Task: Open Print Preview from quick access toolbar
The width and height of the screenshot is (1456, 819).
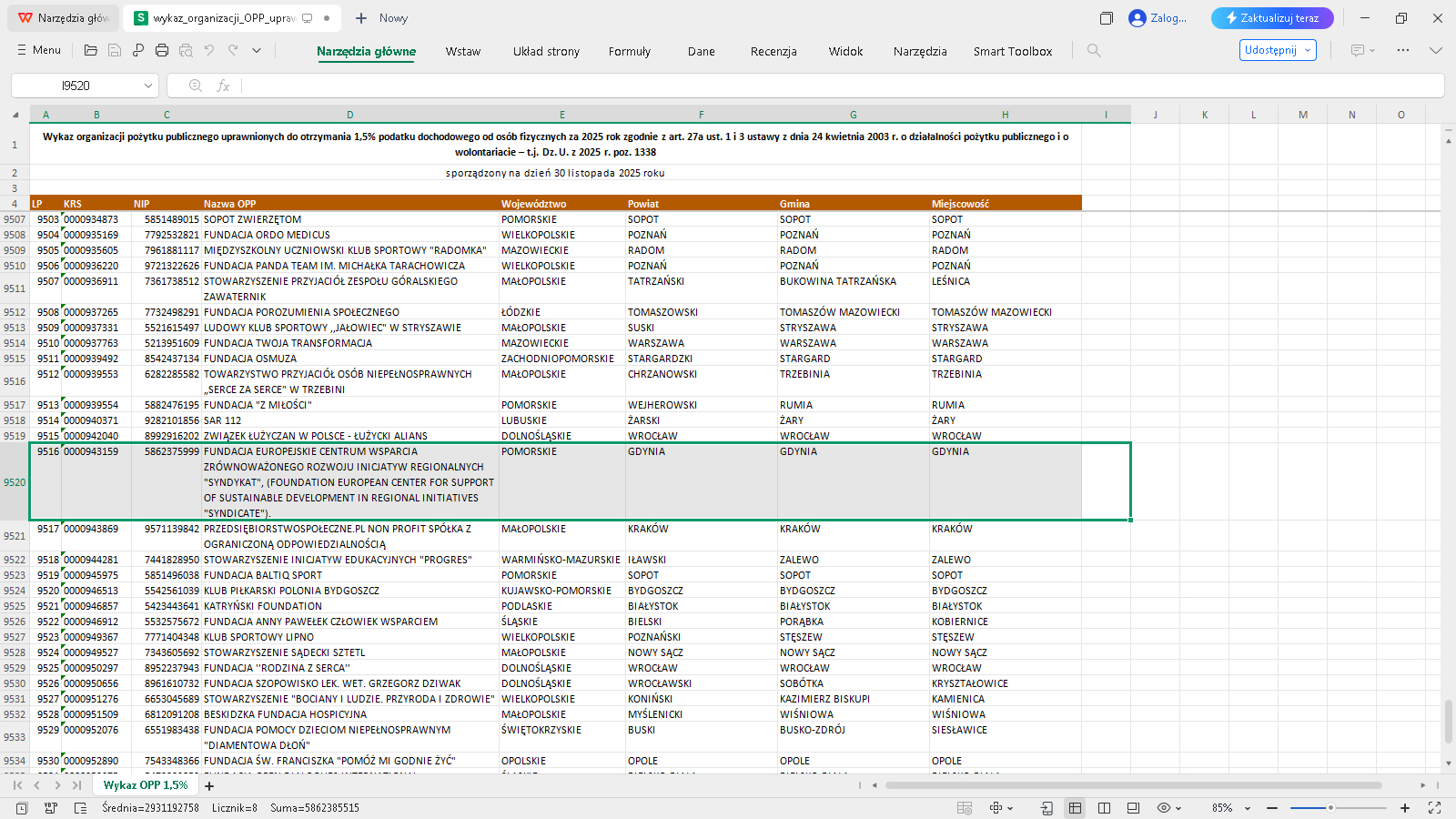Action: (186, 51)
